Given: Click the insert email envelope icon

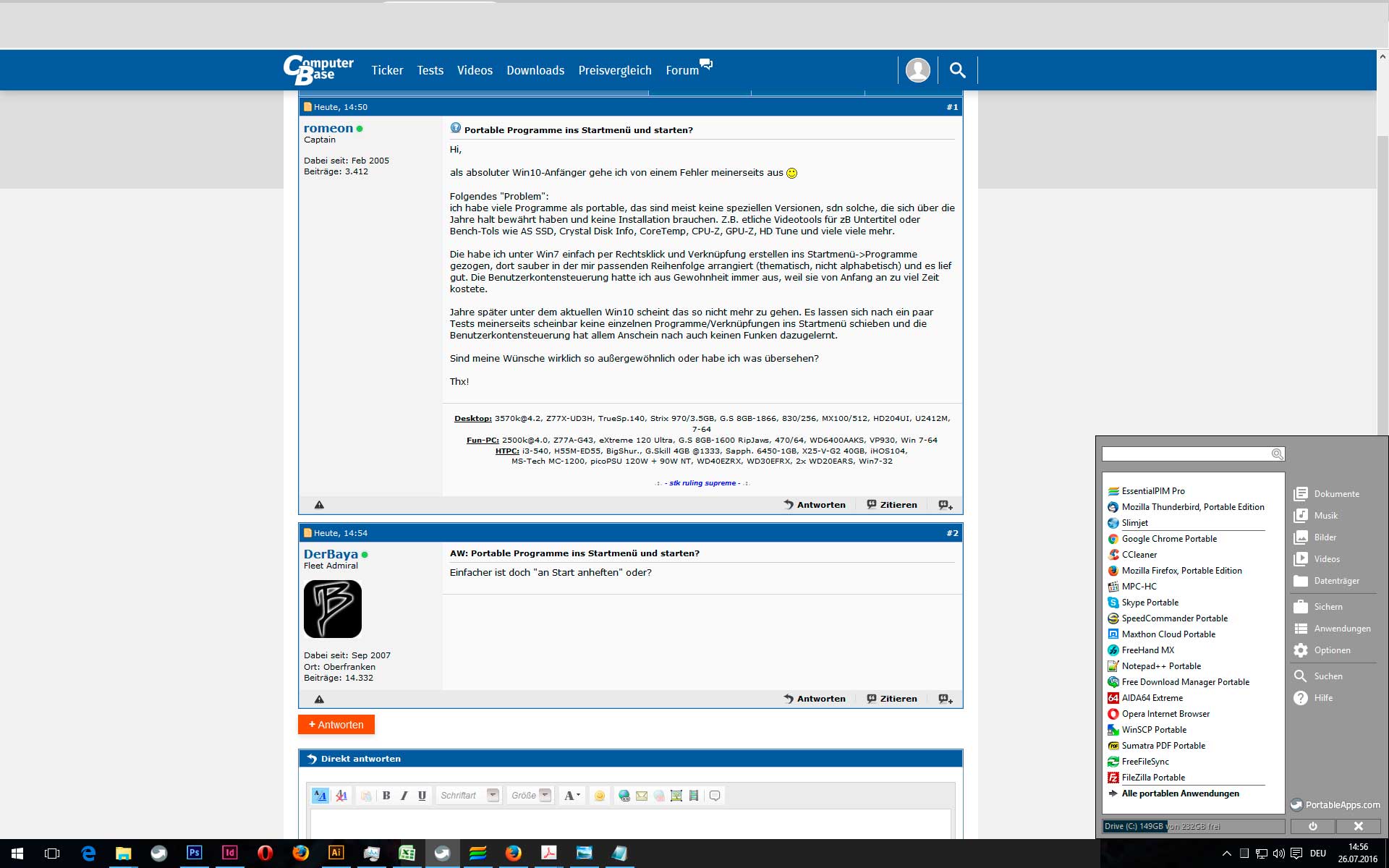Looking at the screenshot, I should (642, 796).
